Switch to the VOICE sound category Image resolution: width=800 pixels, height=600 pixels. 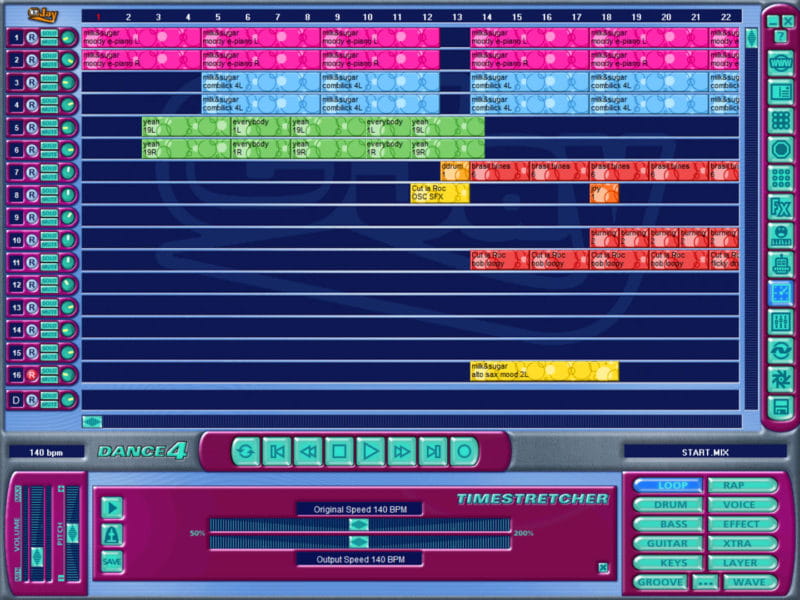pyautogui.click(x=740, y=505)
